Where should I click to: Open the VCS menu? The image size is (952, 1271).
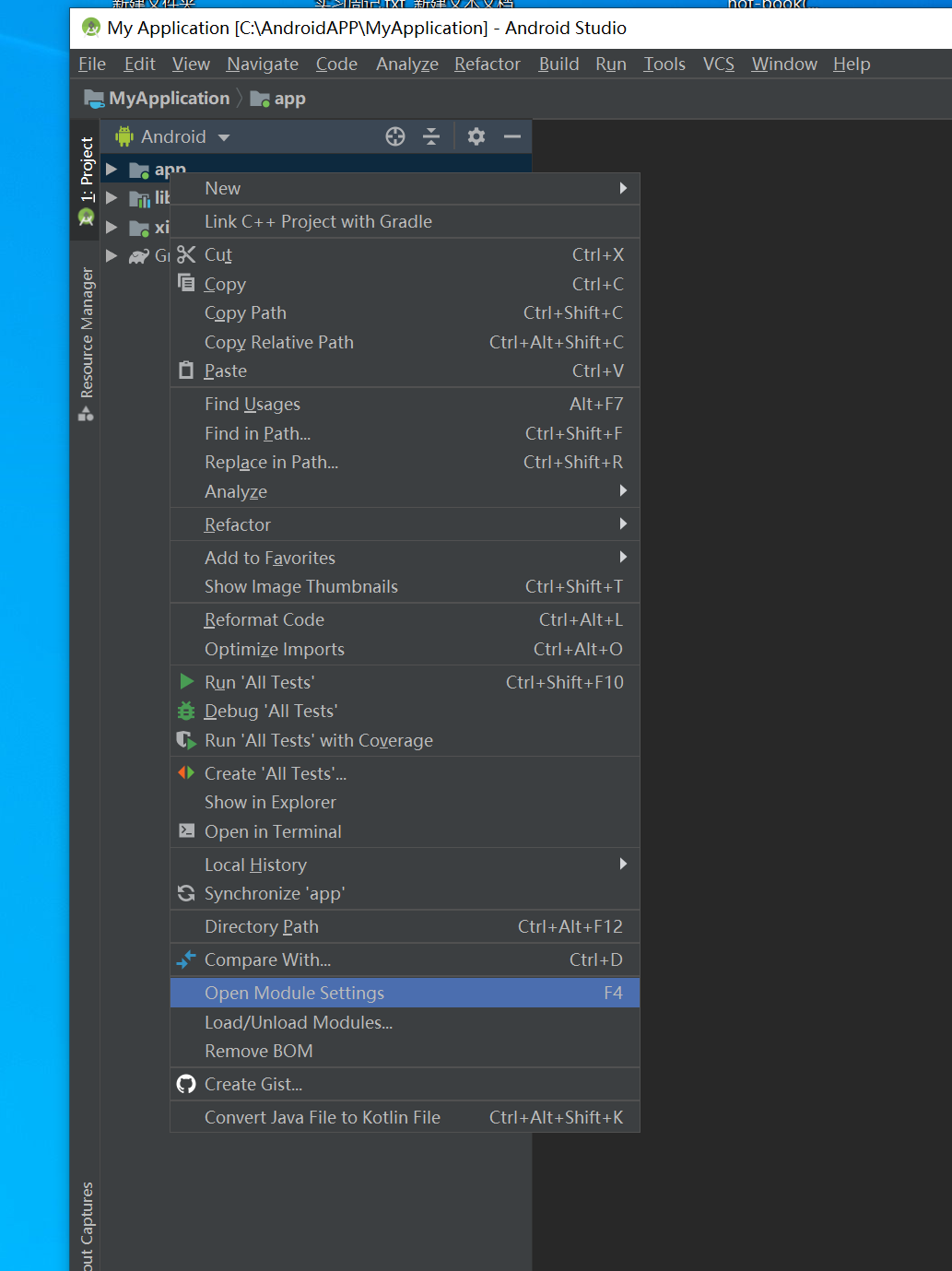[719, 64]
